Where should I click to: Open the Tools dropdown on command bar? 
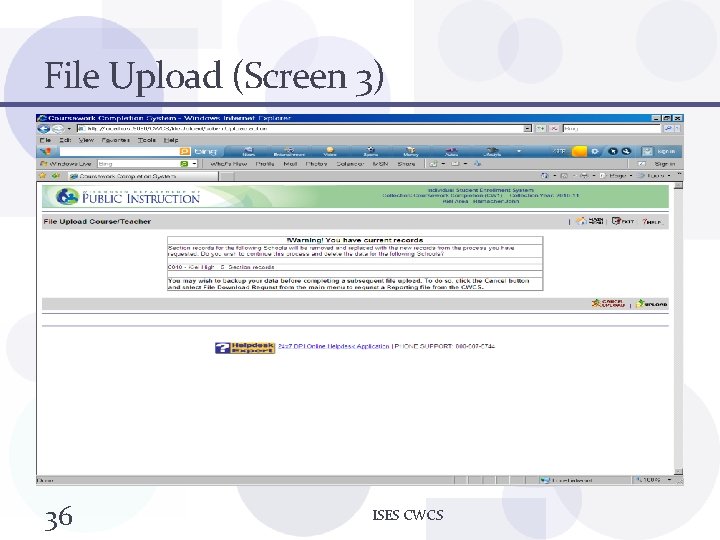pos(654,175)
